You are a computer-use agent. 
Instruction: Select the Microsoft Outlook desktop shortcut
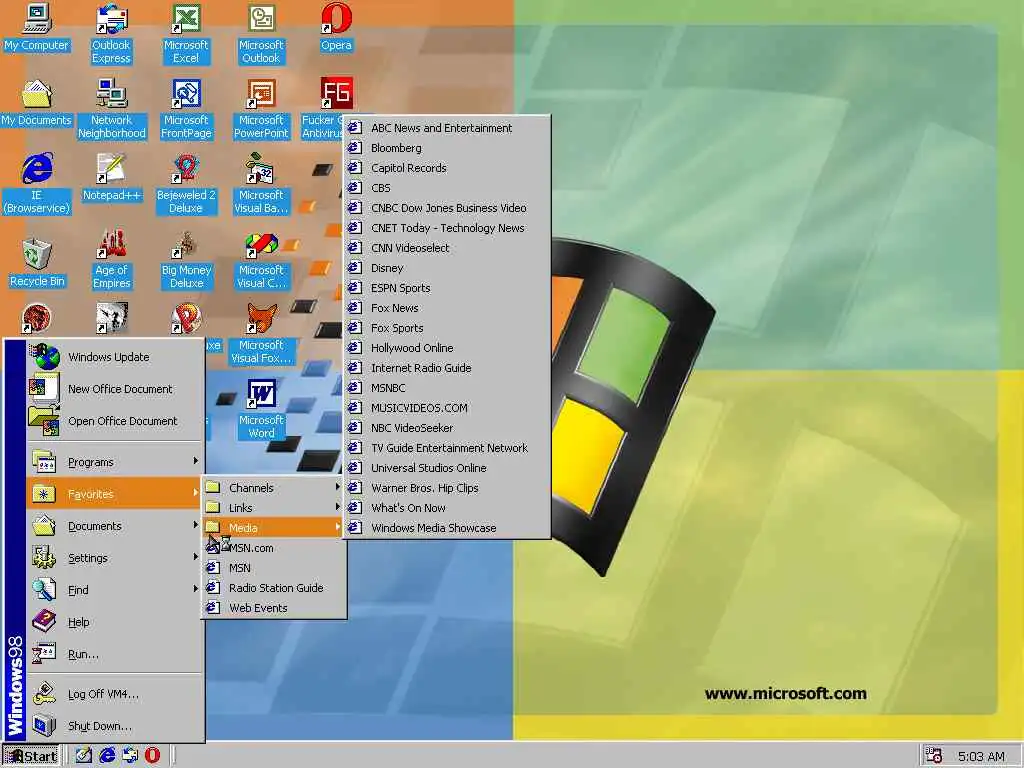coord(261,34)
